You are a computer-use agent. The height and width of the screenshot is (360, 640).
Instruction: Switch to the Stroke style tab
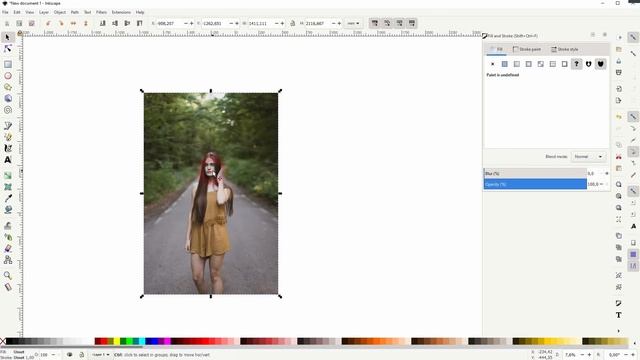pos(564,49)
